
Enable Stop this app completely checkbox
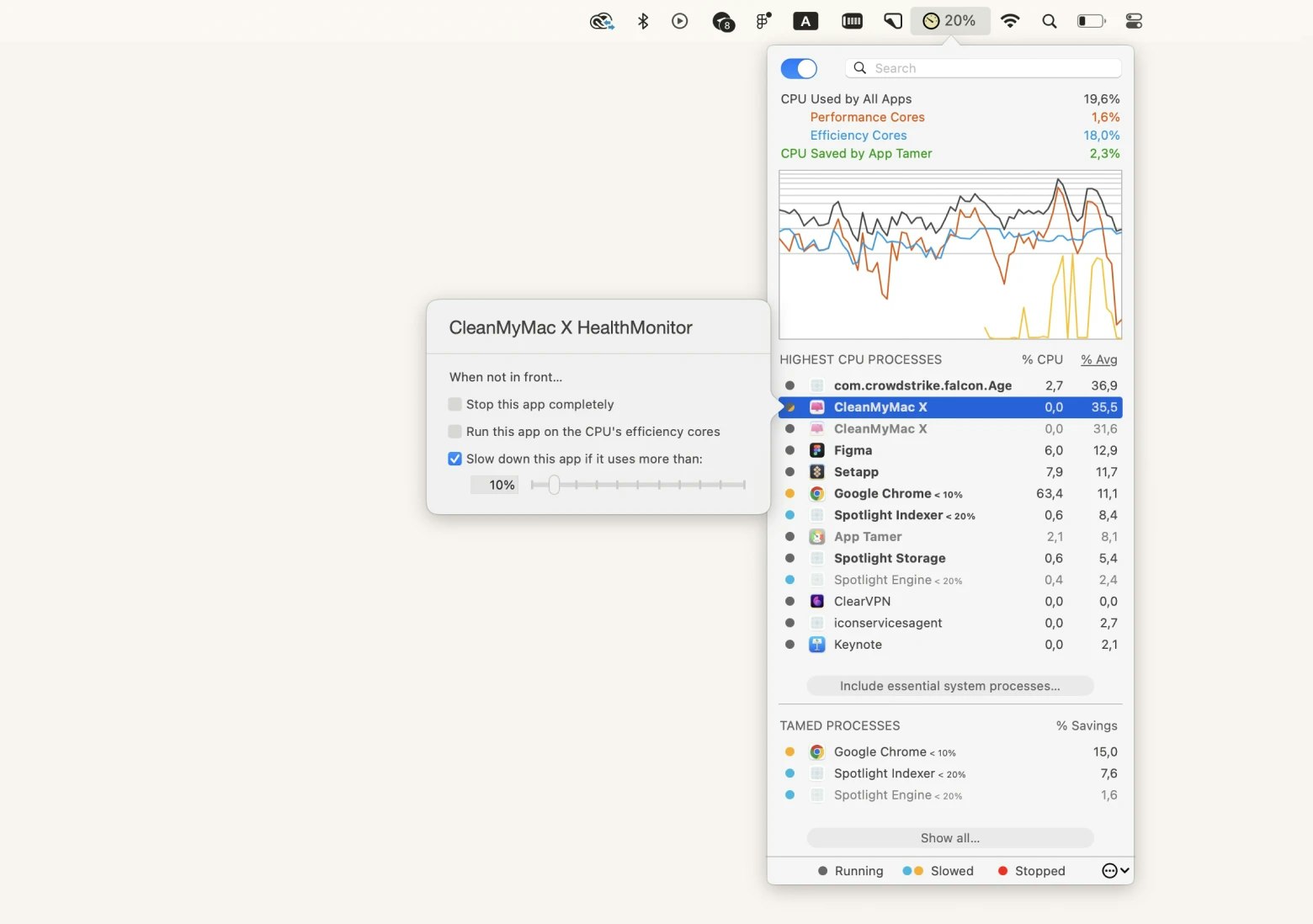pos(454,405)
